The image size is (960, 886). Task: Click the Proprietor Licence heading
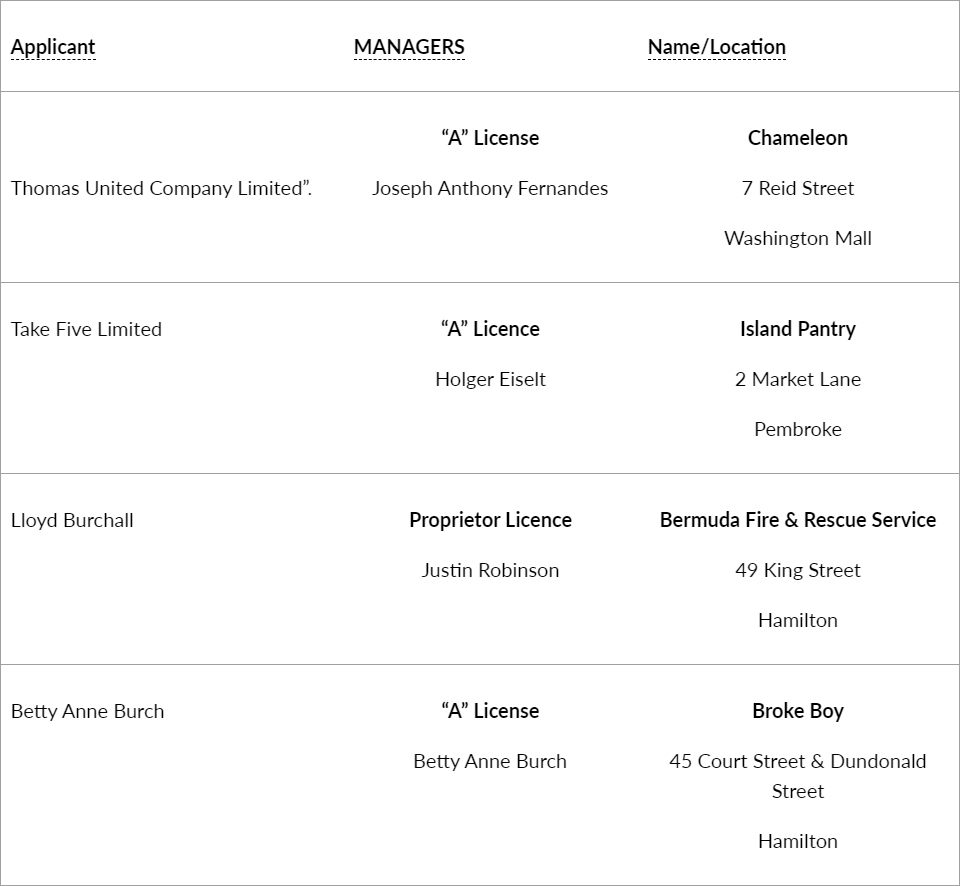click(490, 520)
